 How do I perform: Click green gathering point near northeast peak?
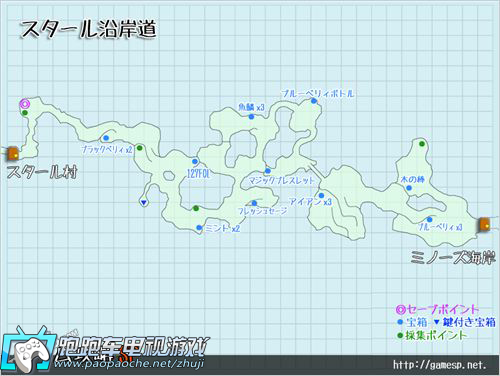tap(422, 144)
